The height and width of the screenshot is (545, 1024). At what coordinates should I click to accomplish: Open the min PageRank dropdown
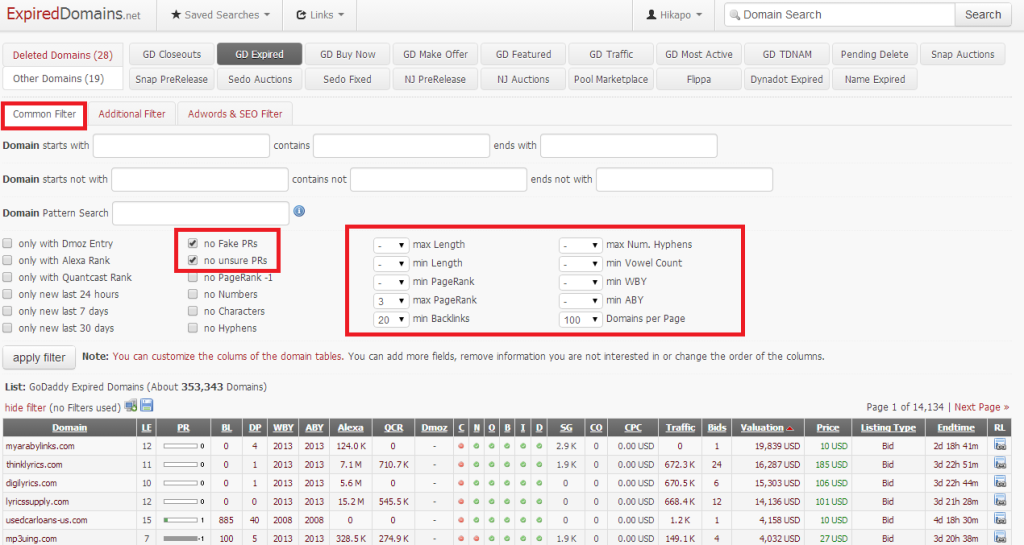(x=391, y=283)
